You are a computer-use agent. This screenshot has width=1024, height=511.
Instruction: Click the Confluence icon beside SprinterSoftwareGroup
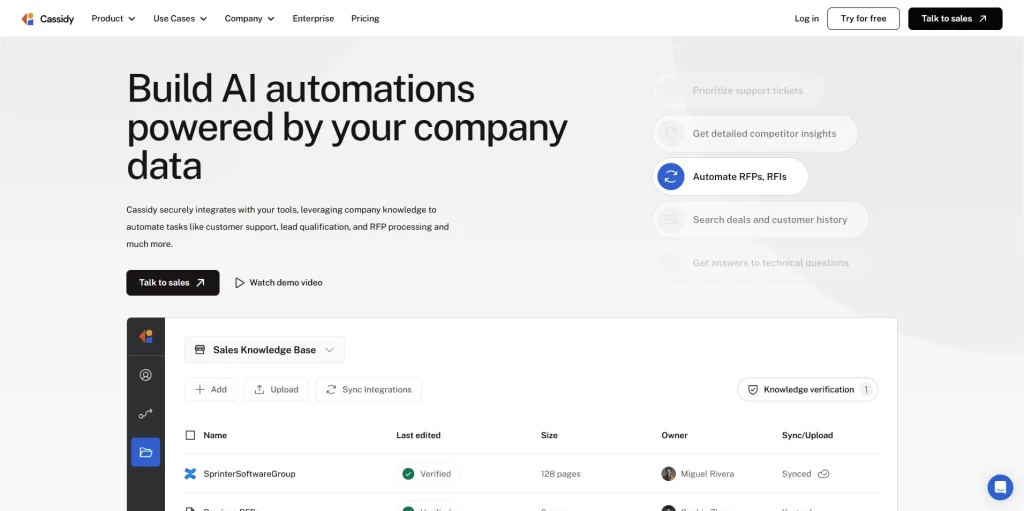[x=190, y=474]
